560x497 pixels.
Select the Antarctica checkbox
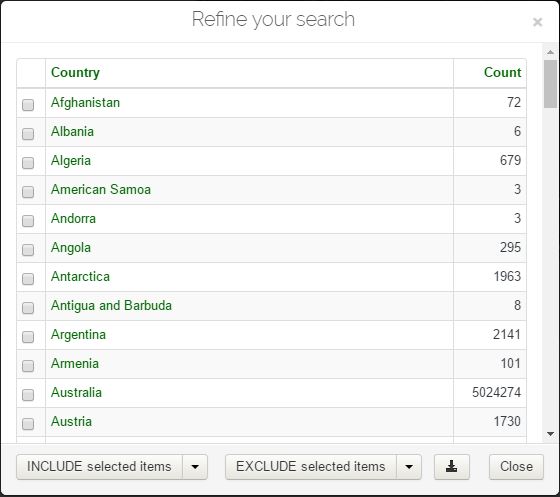(28, 279)
